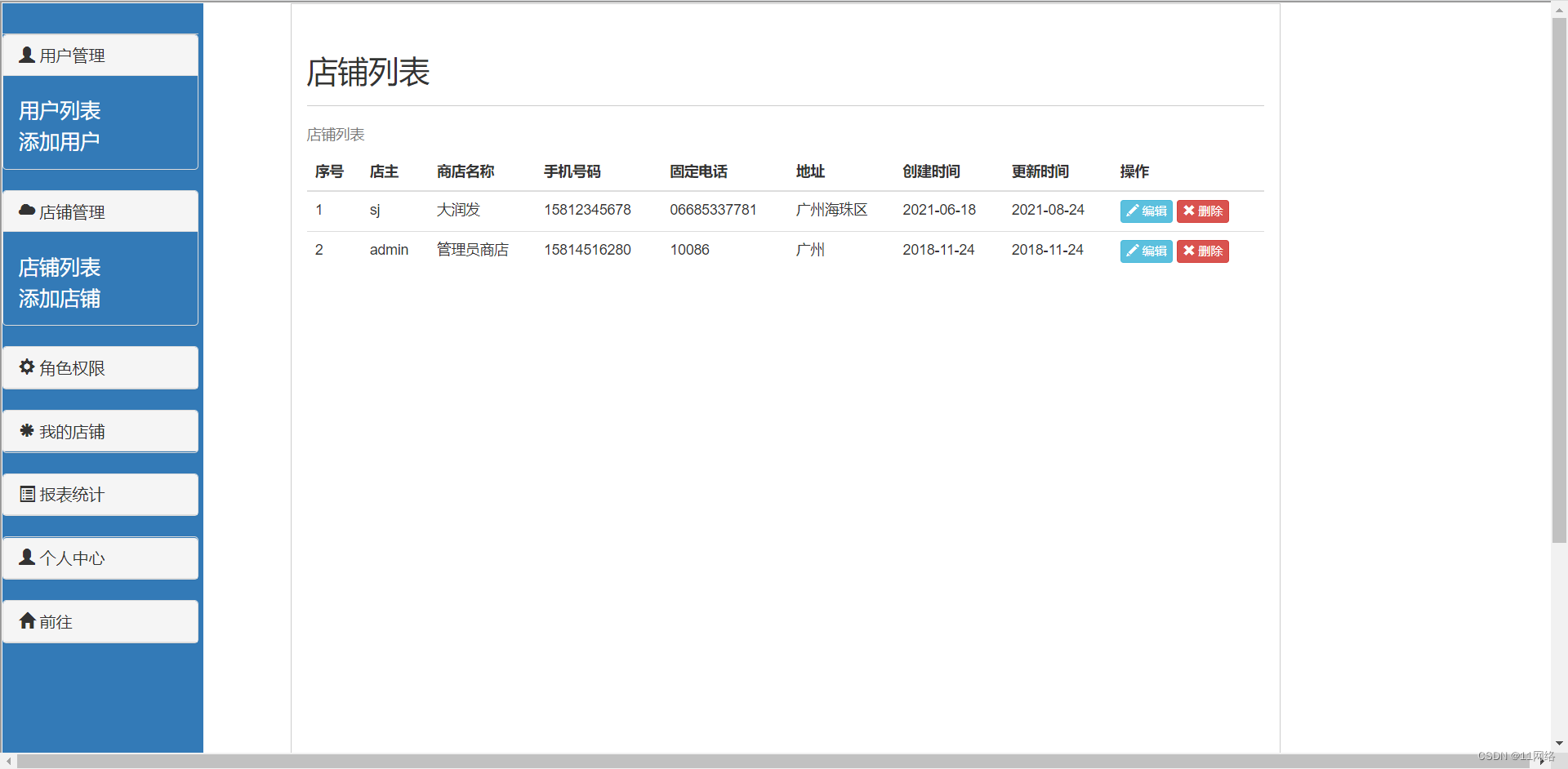
Task: Click the home icon beside 前往
Action: point(27,620)
